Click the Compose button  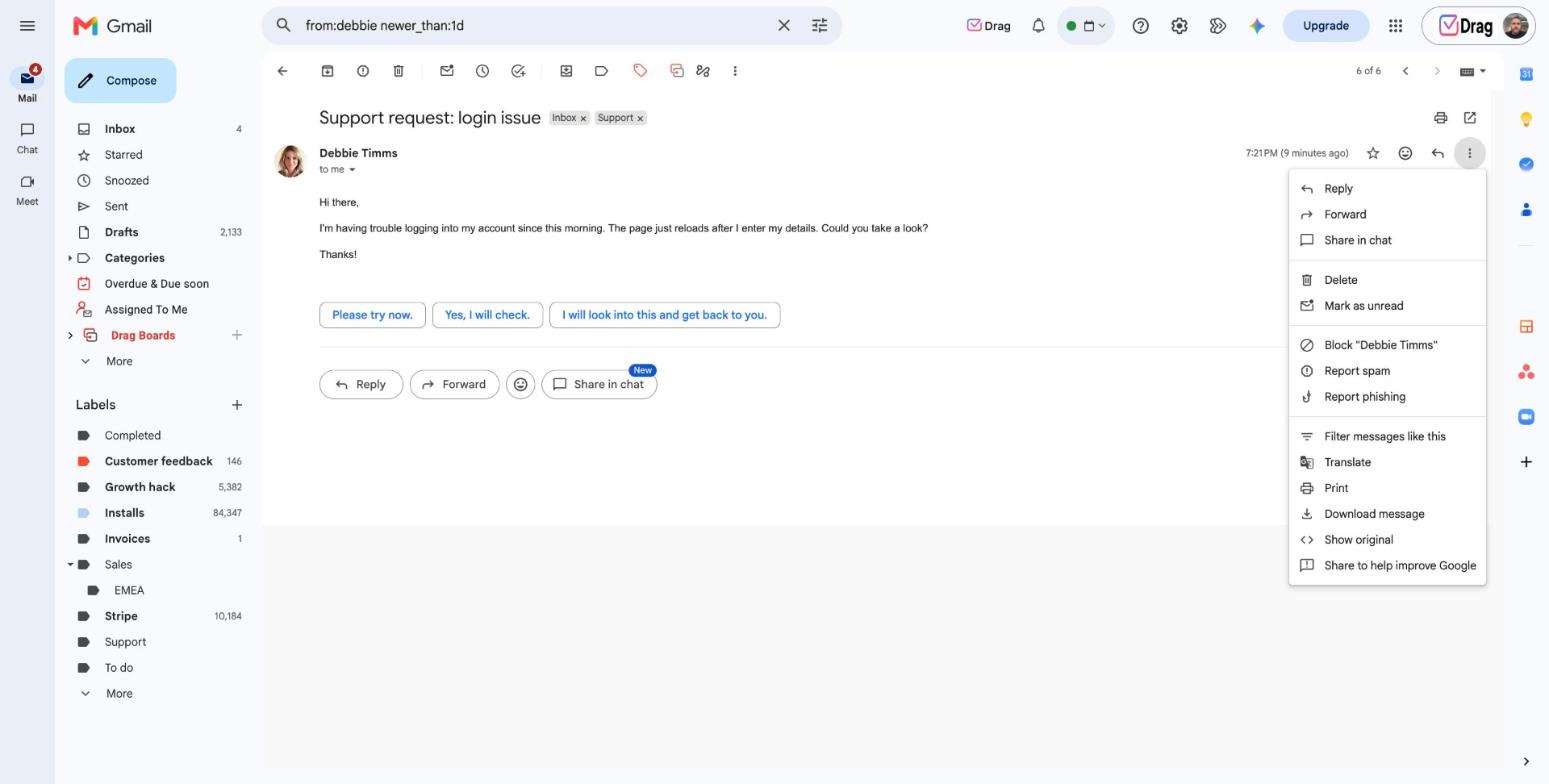click(x=120, y=81)
